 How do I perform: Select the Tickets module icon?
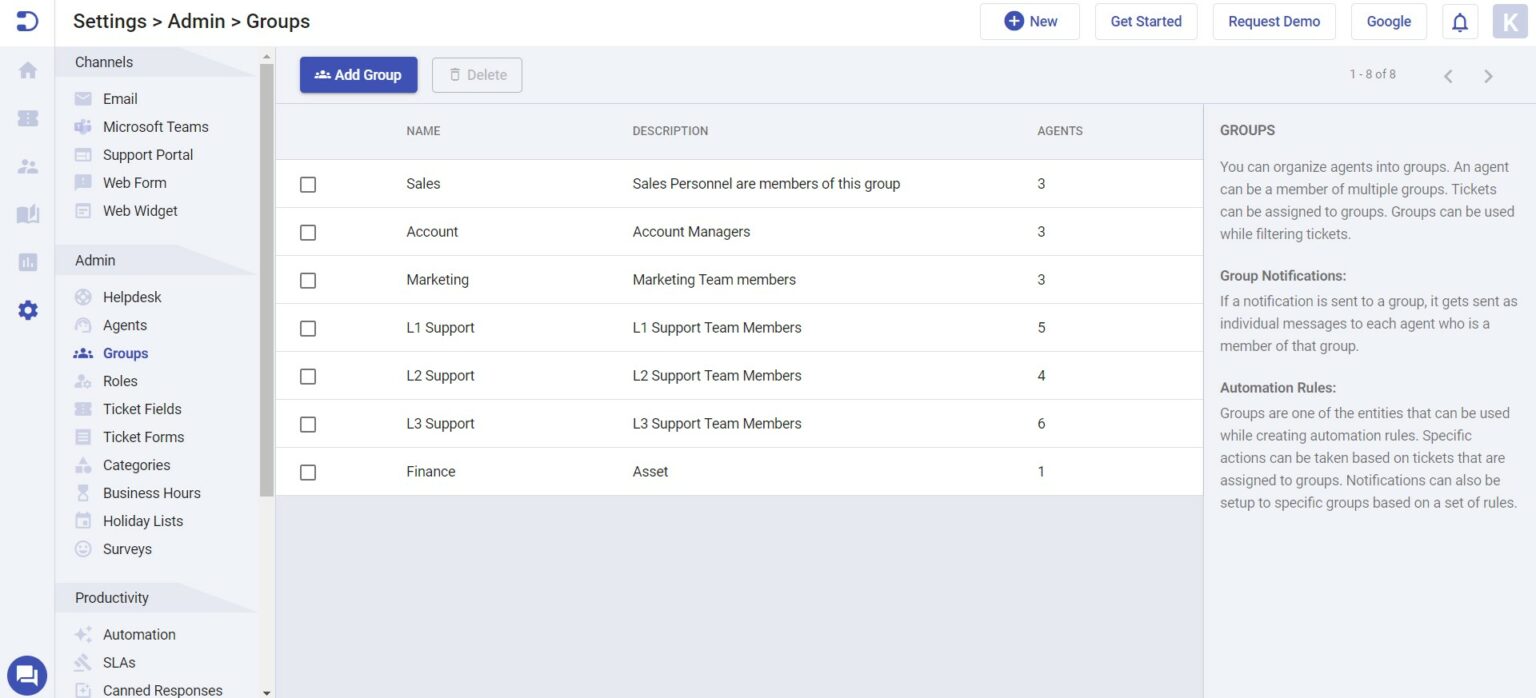tap(27, 118)
